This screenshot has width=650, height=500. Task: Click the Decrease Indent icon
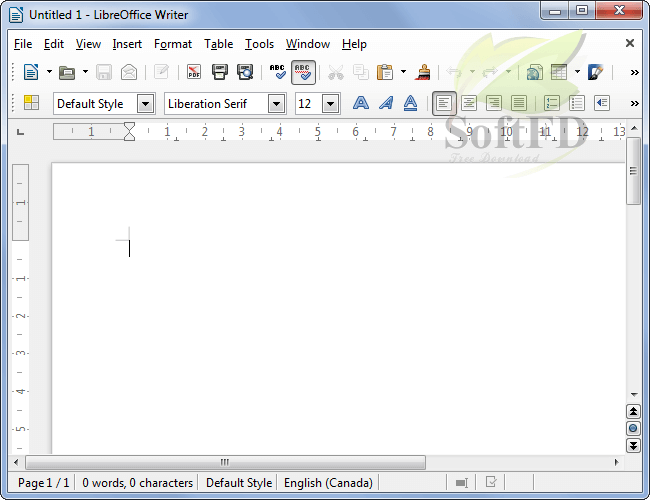click(601, 103)
